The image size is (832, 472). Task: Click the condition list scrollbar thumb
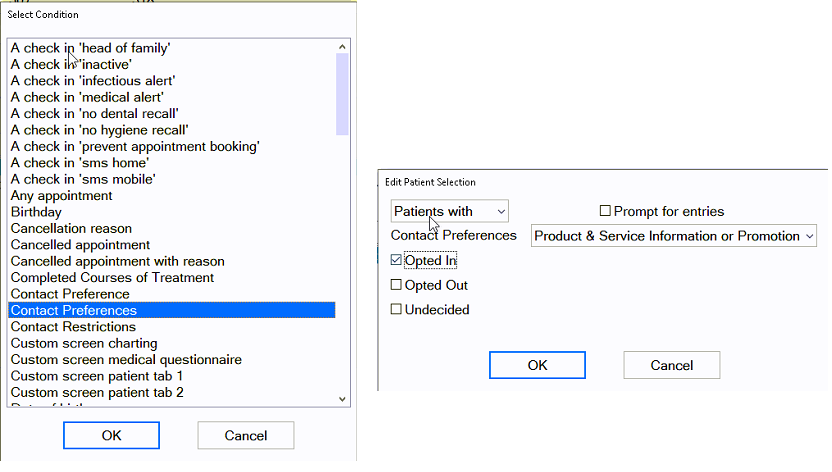pos(342,94)
